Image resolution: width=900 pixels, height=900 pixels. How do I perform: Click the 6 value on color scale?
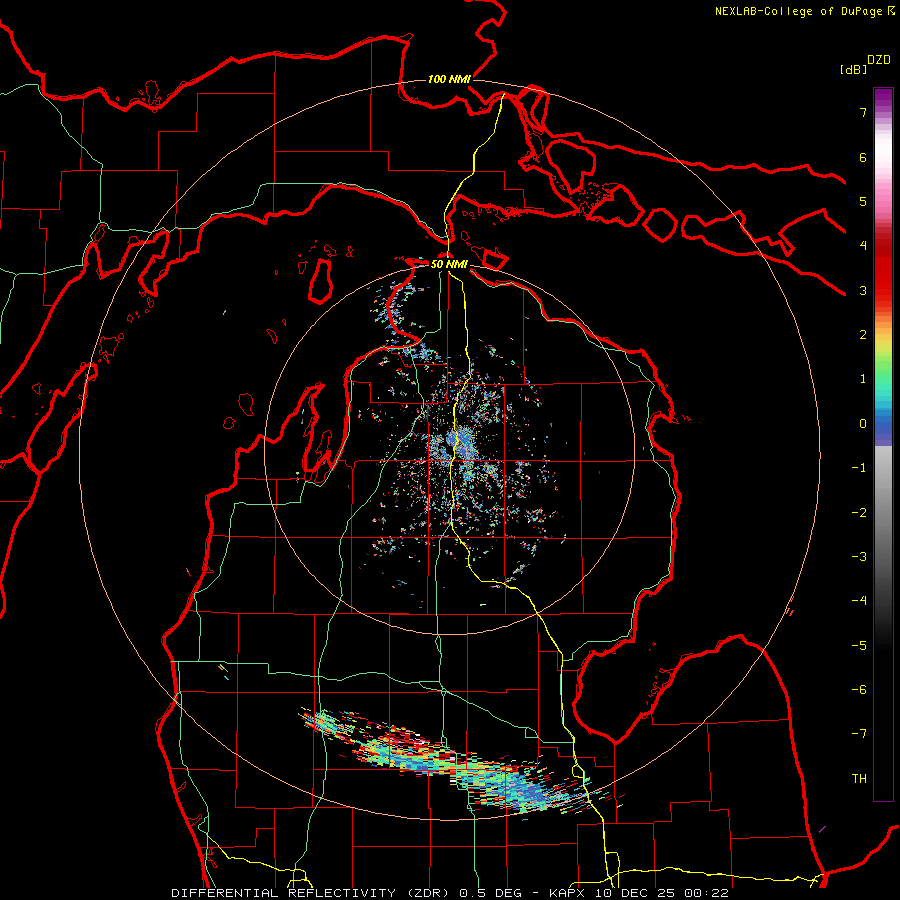pyautogui.click(x=863, y=157)
